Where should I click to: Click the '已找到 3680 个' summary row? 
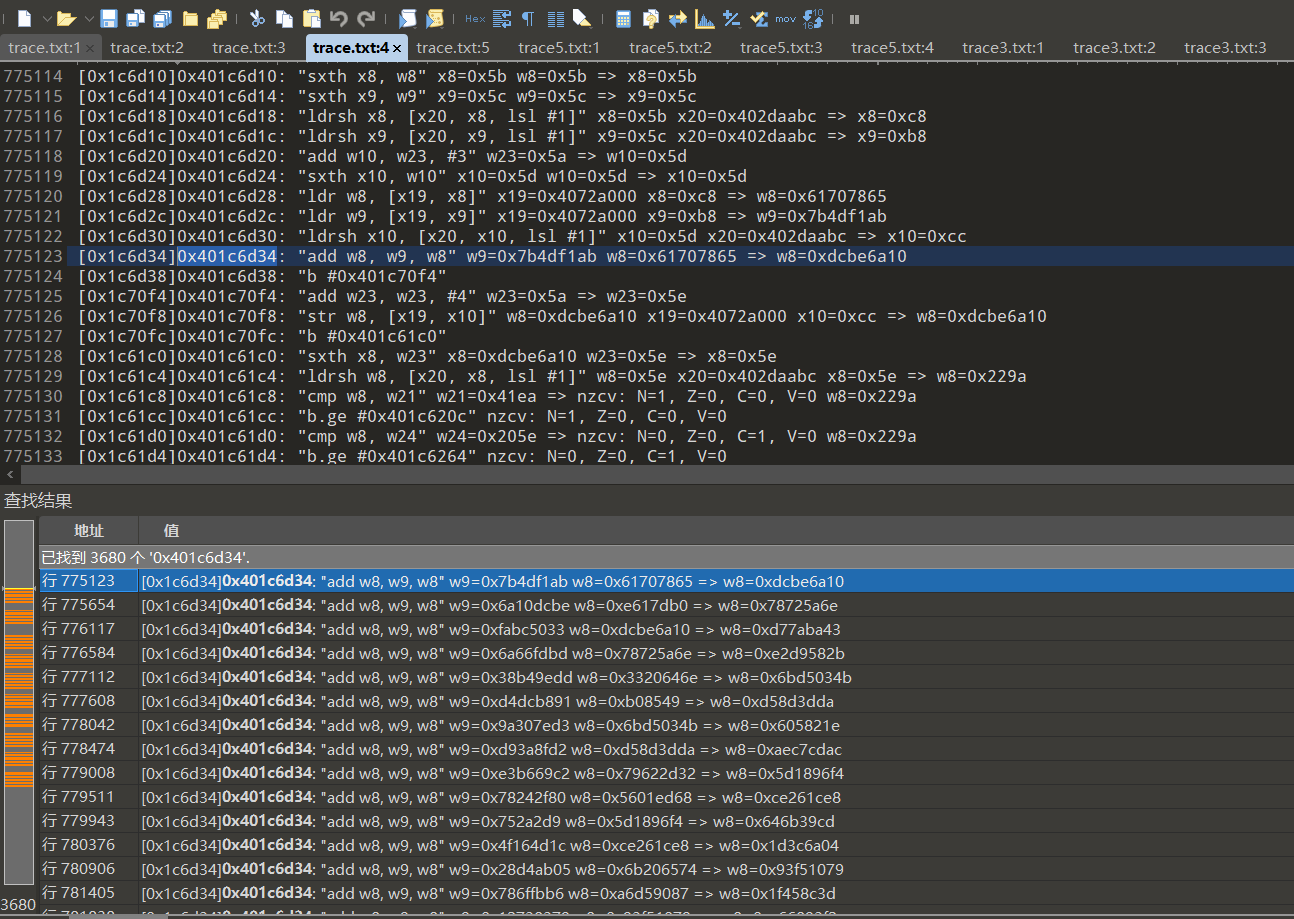point(666,557)
